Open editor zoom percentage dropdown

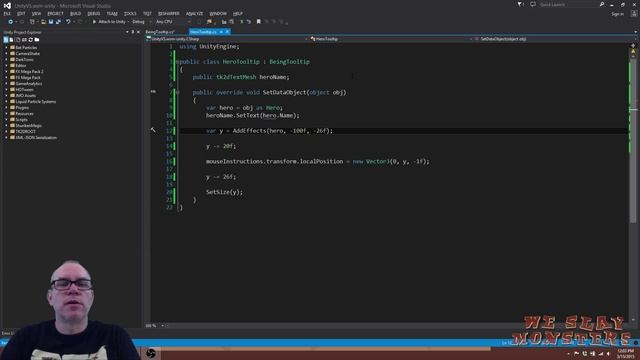pos(162,326)
